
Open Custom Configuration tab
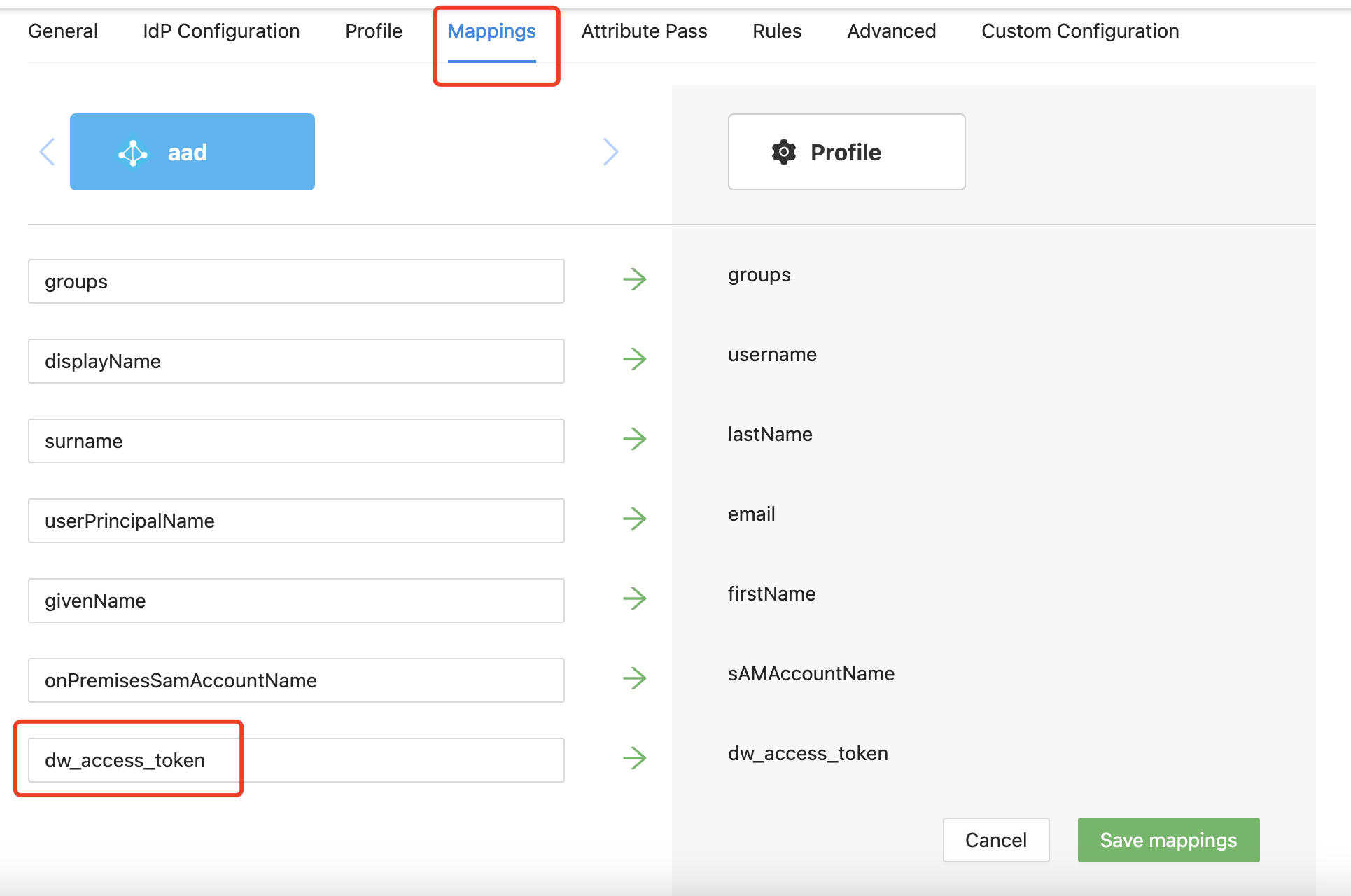tap(1080, 31)
